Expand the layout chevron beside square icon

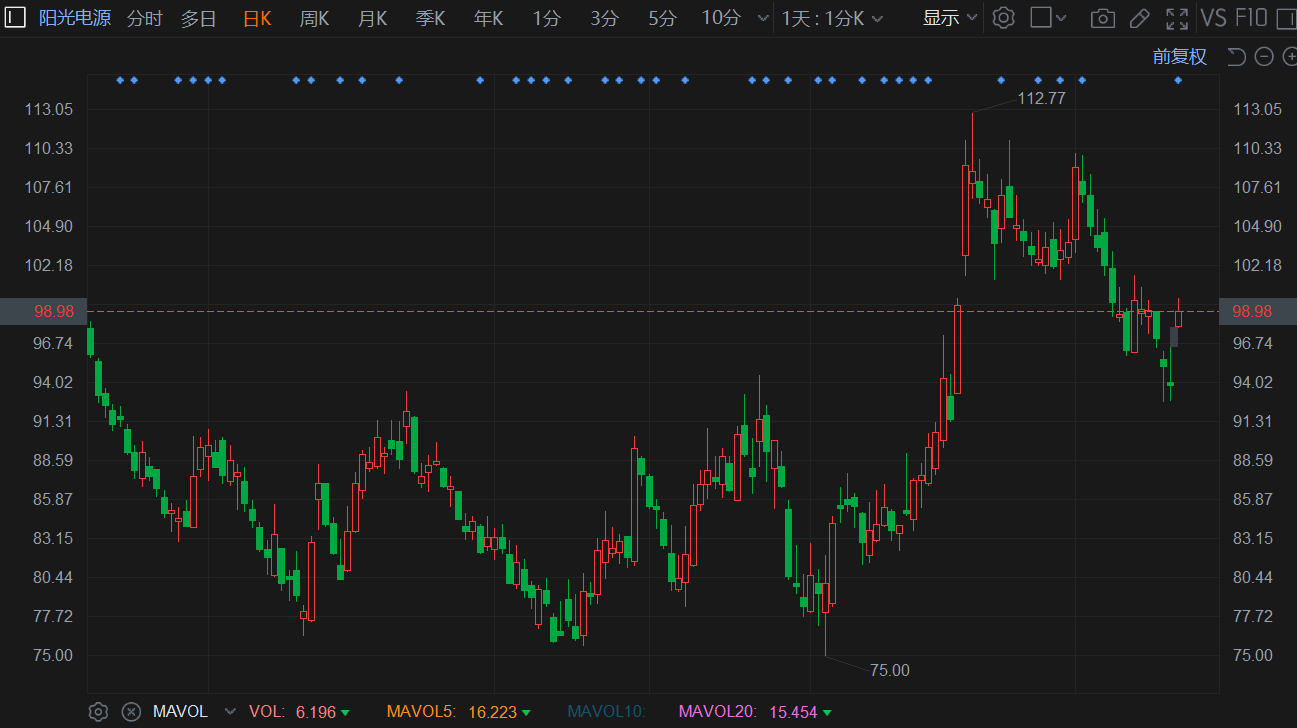point(1061,18)
